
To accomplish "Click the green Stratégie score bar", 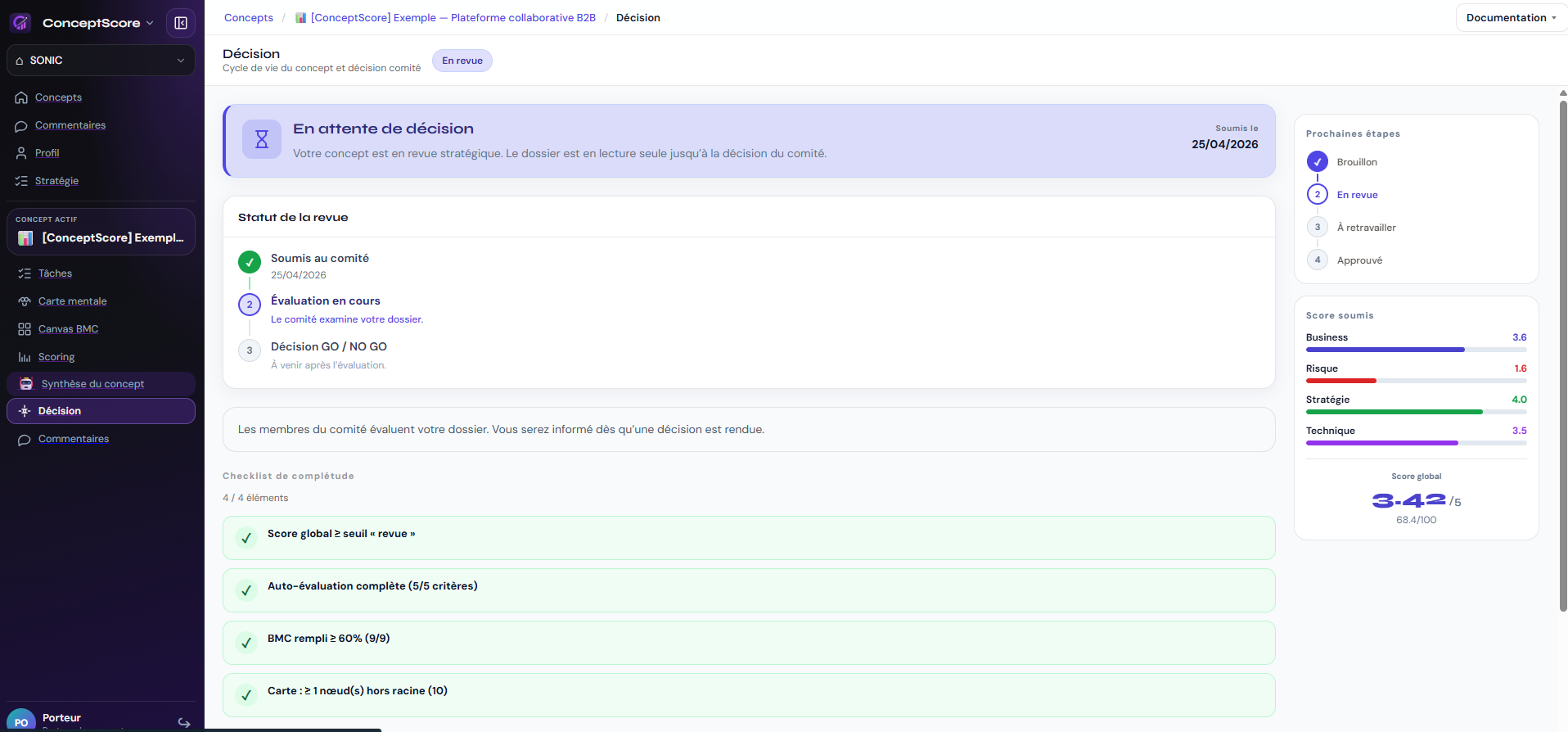I will 1417,412.
